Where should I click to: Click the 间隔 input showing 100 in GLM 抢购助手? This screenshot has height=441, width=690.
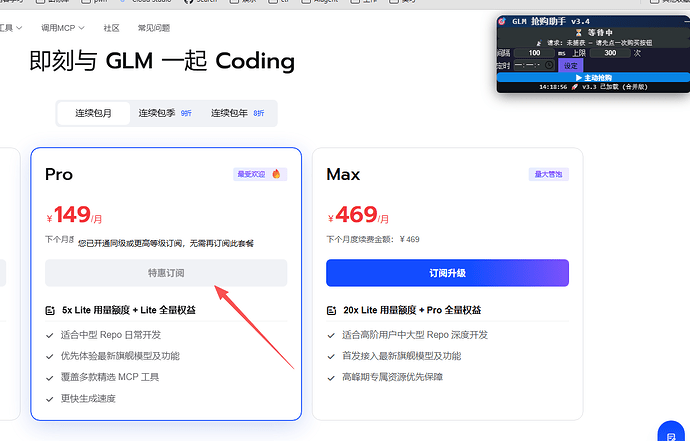click(534, 53)
